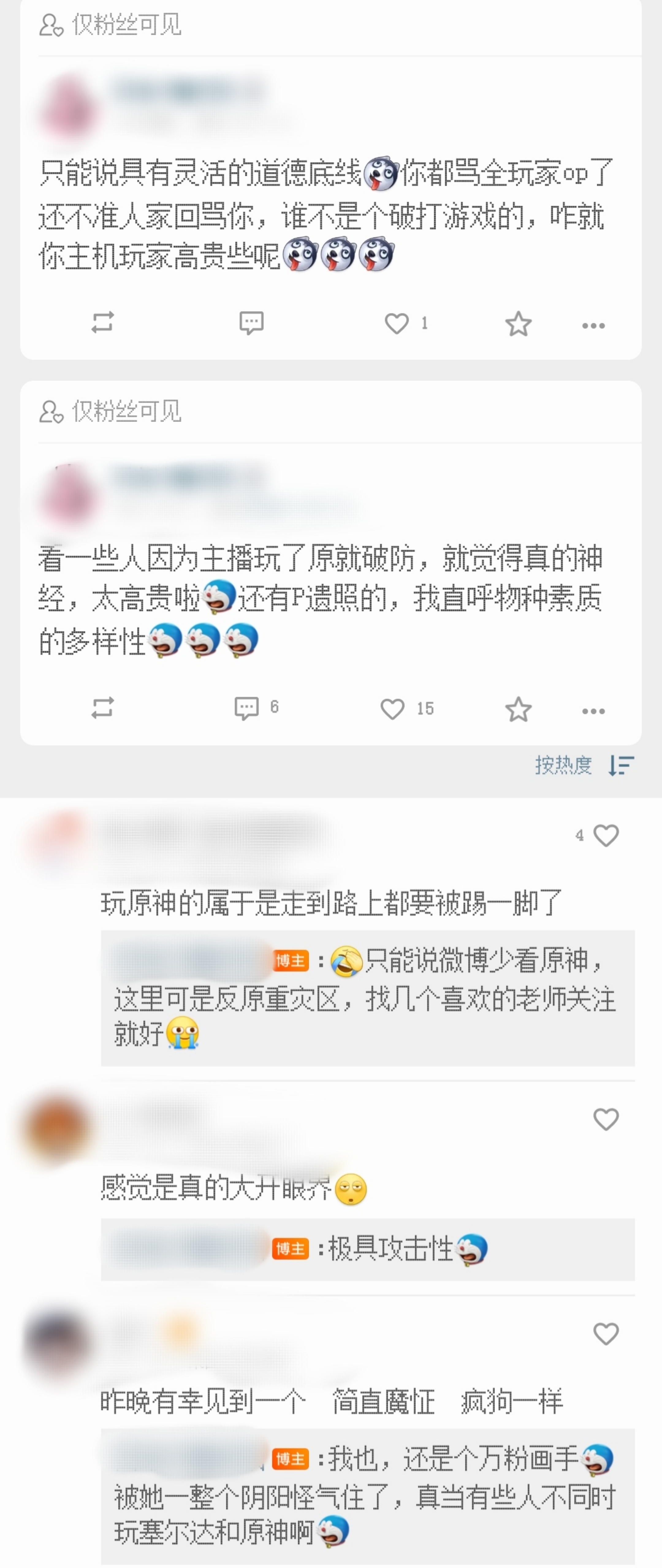Repost the first post about 道德底线
The width and height of the screenshot is (662, 1568).
pos(102,322)
